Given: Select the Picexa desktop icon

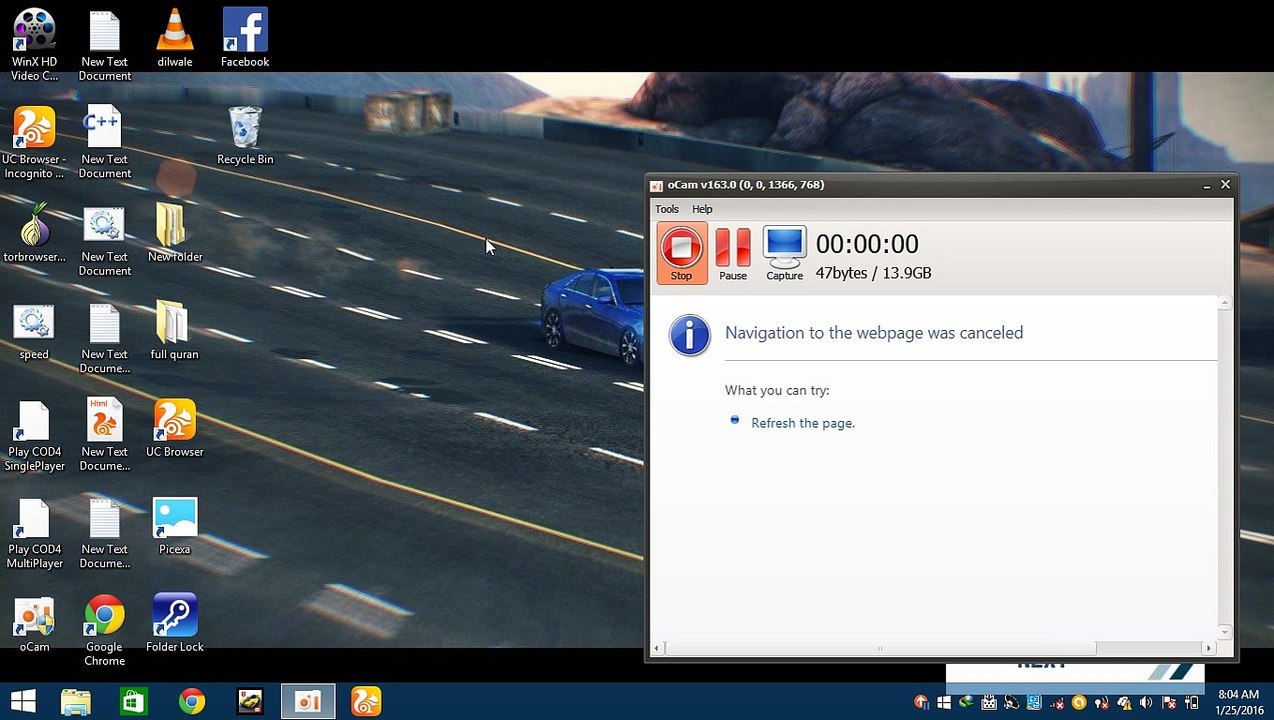Looking at the screenshot, I should (175, 526).
